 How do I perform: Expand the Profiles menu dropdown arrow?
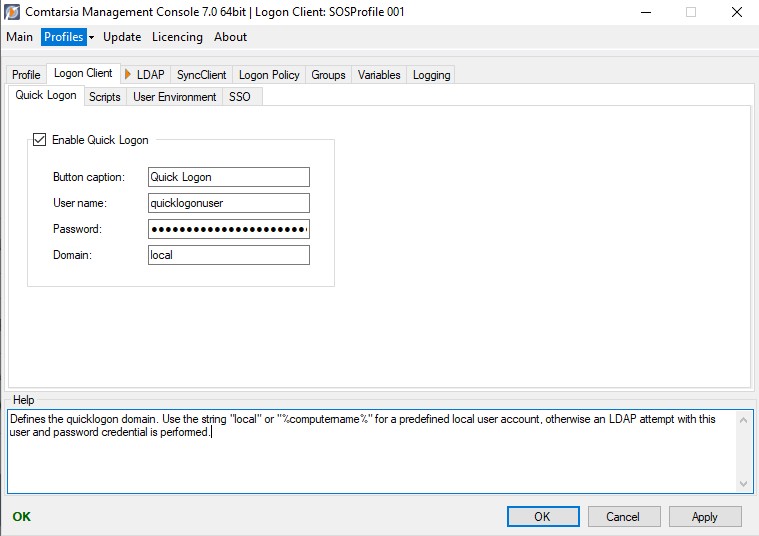[x=91, y=37]
